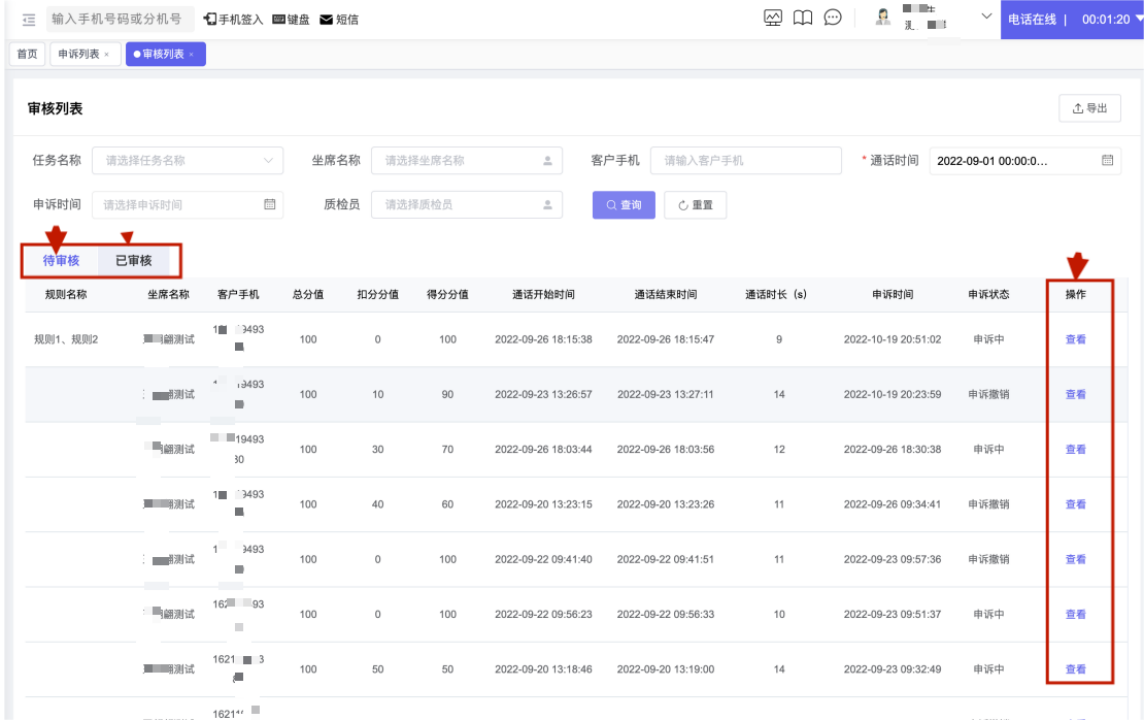Image resolution: width=1144 pixels, height=720 pixels.
Task: Open the 任务名称 dropdown
Action: pyautogui.click(x=188, y=160)
